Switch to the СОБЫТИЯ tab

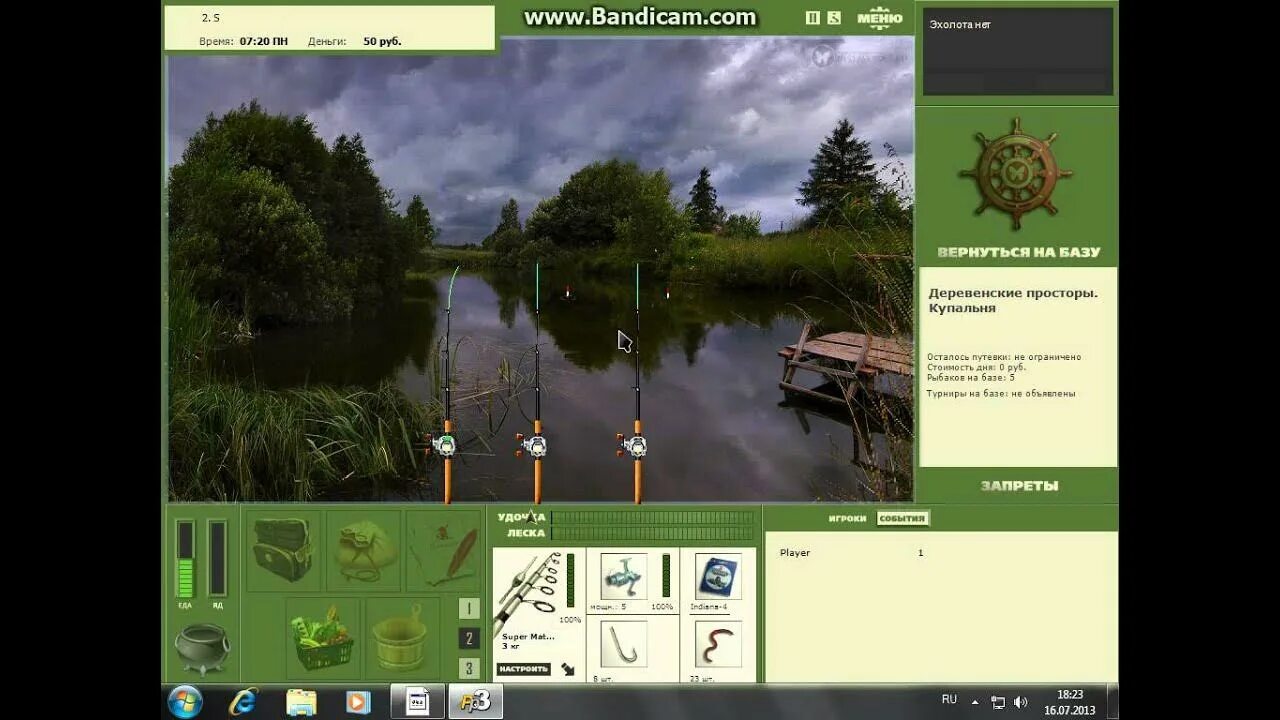click(x=903, y=519)
